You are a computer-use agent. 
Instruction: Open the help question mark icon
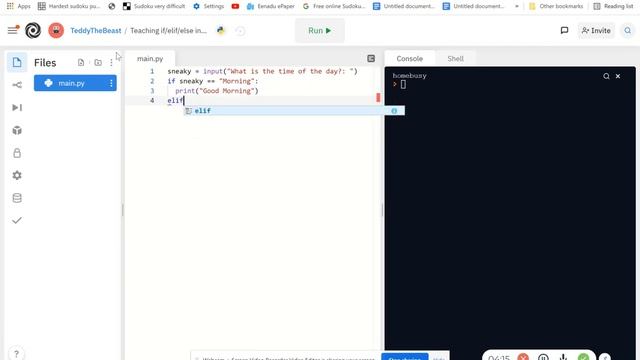[x=16, y=353]
